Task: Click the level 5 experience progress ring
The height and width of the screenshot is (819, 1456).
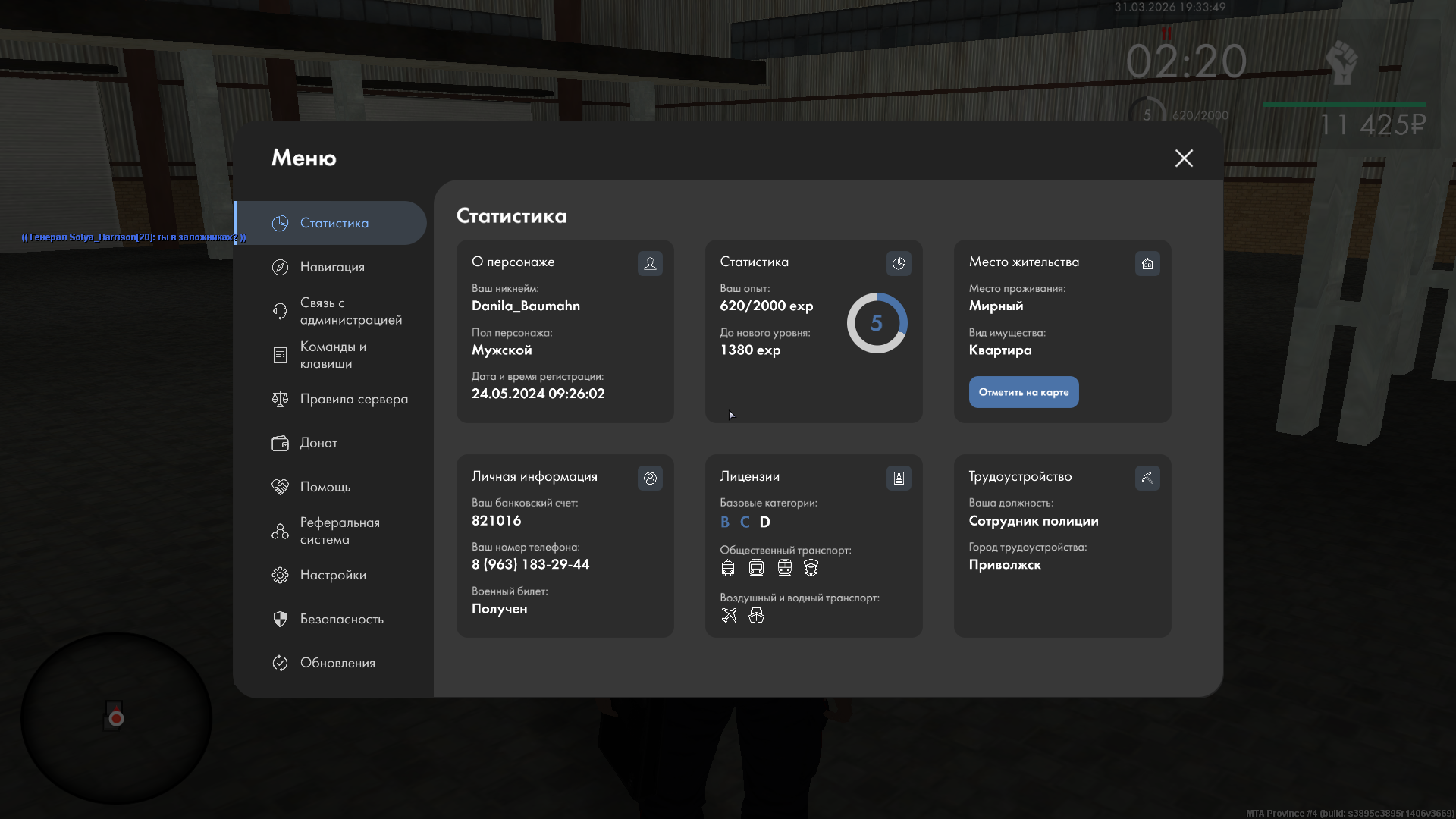Action: 877,323
